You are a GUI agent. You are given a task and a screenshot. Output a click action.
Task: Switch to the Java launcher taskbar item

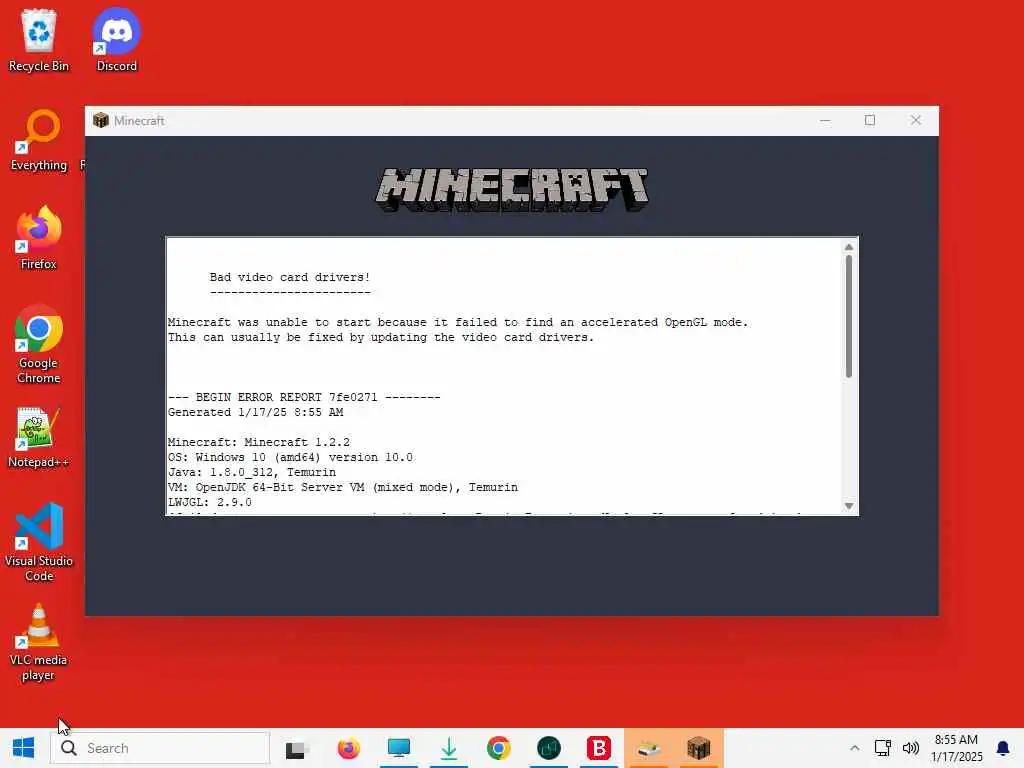point(648,748)
